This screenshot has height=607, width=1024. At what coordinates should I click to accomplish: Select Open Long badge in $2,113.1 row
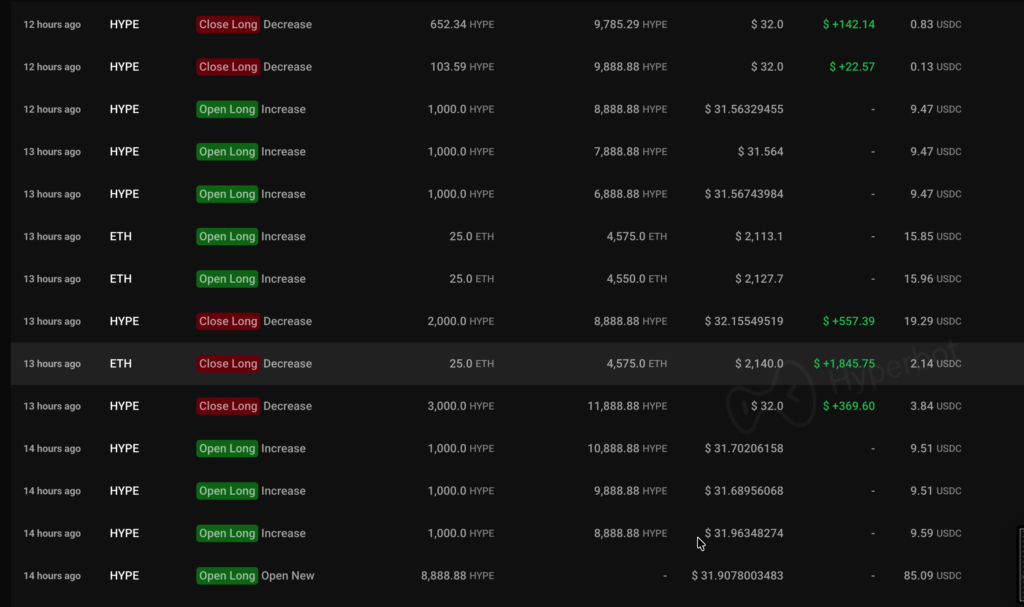click(x=227, y=237)
